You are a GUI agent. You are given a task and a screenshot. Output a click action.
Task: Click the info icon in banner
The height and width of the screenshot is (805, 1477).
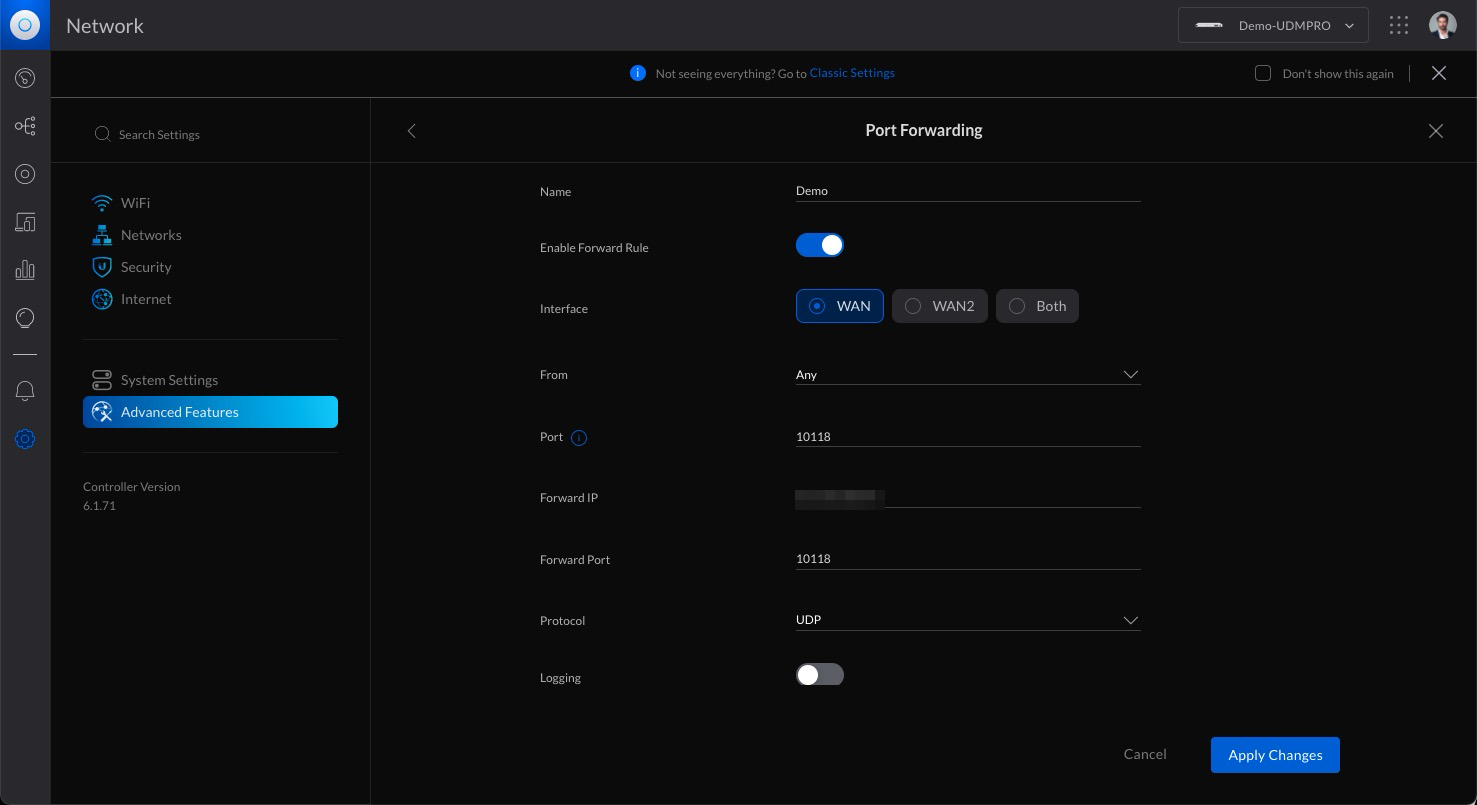coord(638,73)
